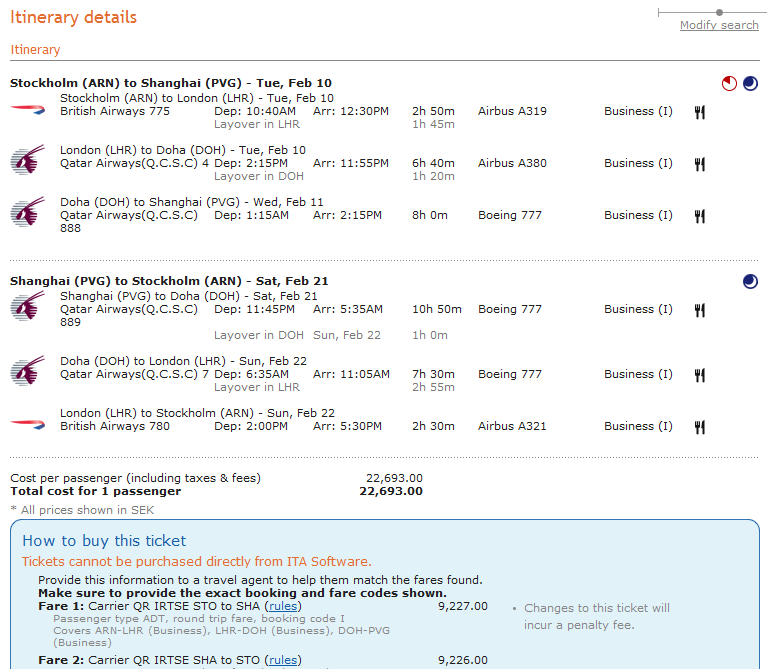Image resolution: width=767 pixels, height=669 pixels.
Task: Click the Airbus A380 aircraft text
Action: (x=512, y=163)
